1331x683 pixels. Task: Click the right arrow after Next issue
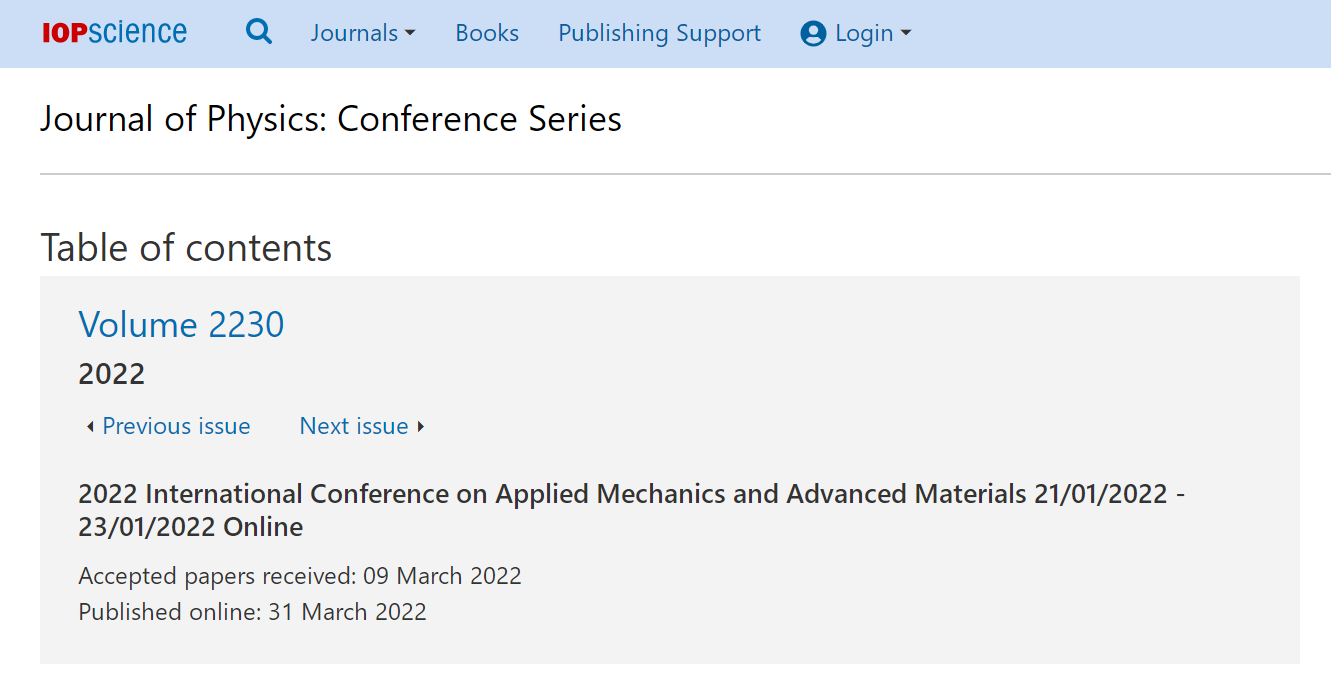click(421, 427)
